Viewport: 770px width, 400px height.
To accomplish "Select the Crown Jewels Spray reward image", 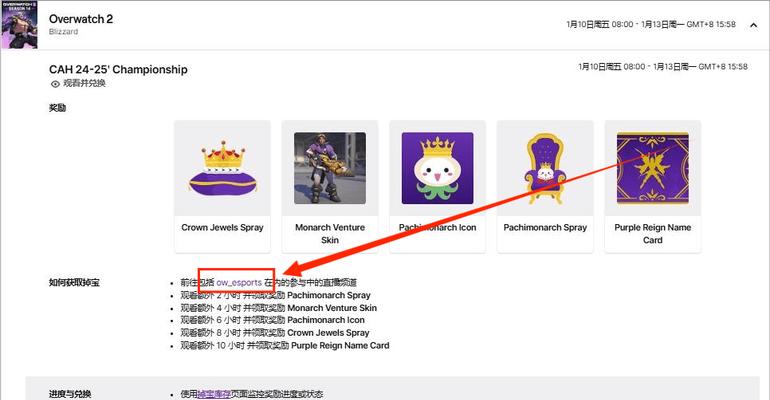I will [x=222, y=168].
